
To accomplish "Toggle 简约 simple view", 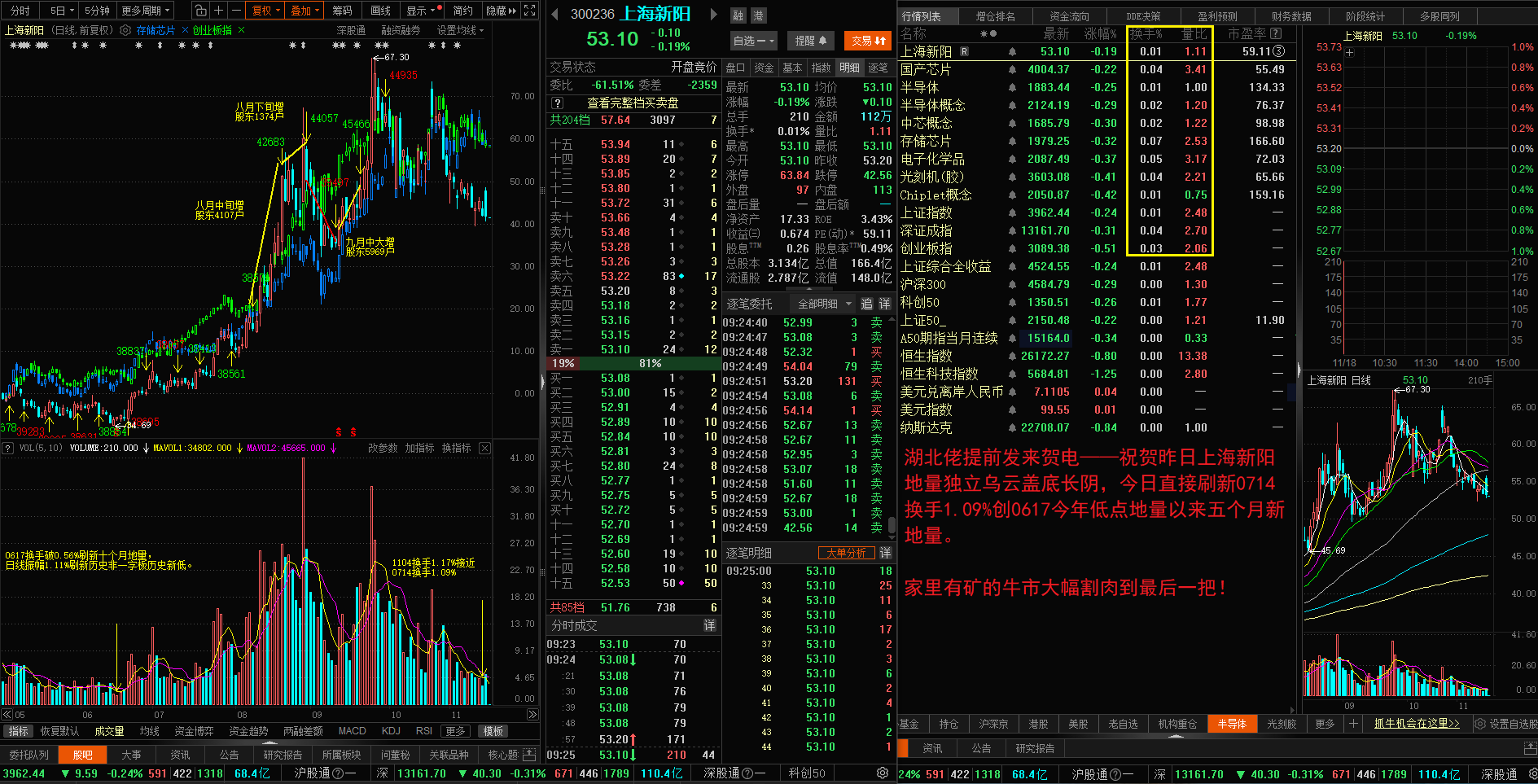I will [x=462, y=11].
